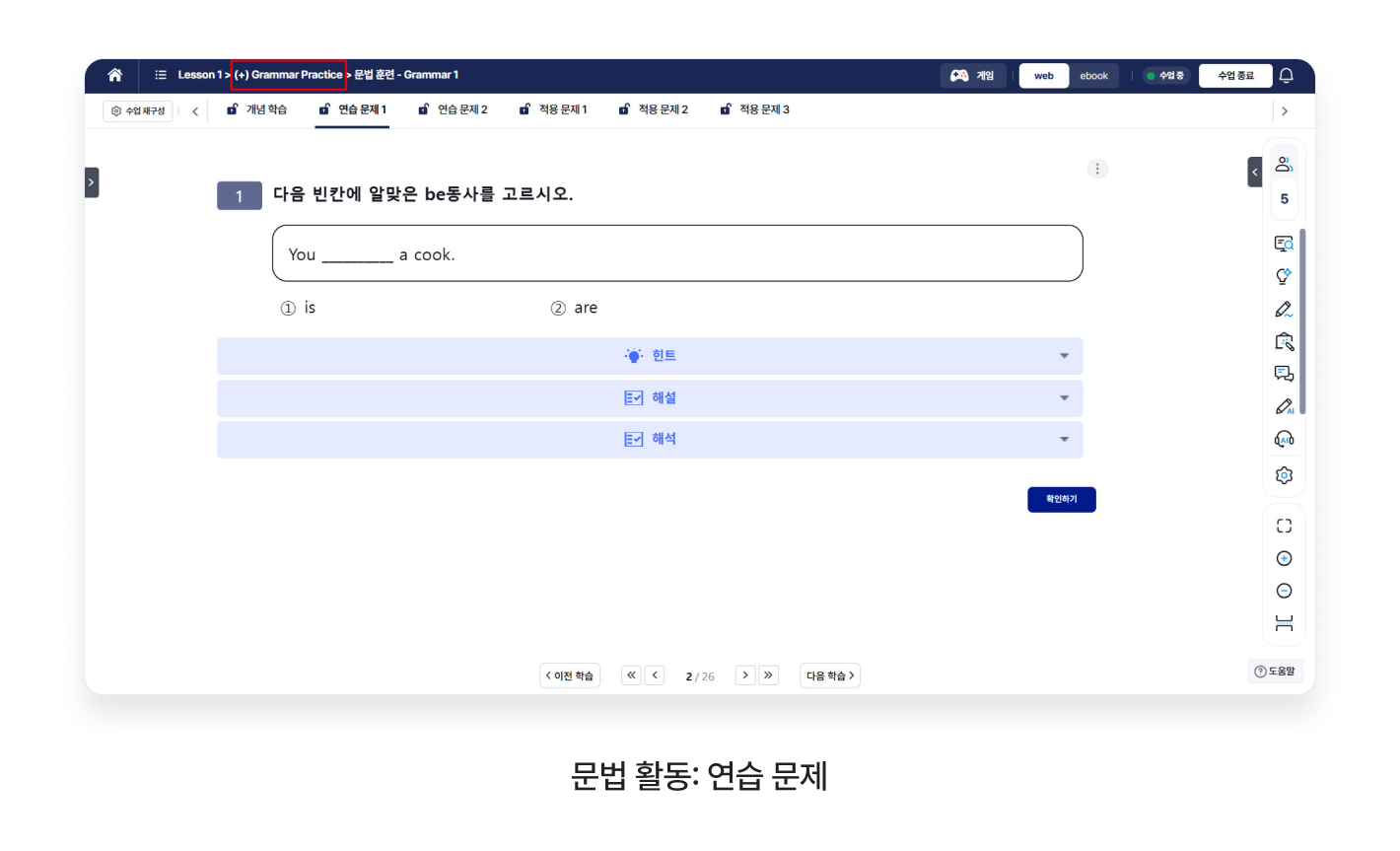
Task: Open the question options three-dot menu
Action: coord(1097,169)
